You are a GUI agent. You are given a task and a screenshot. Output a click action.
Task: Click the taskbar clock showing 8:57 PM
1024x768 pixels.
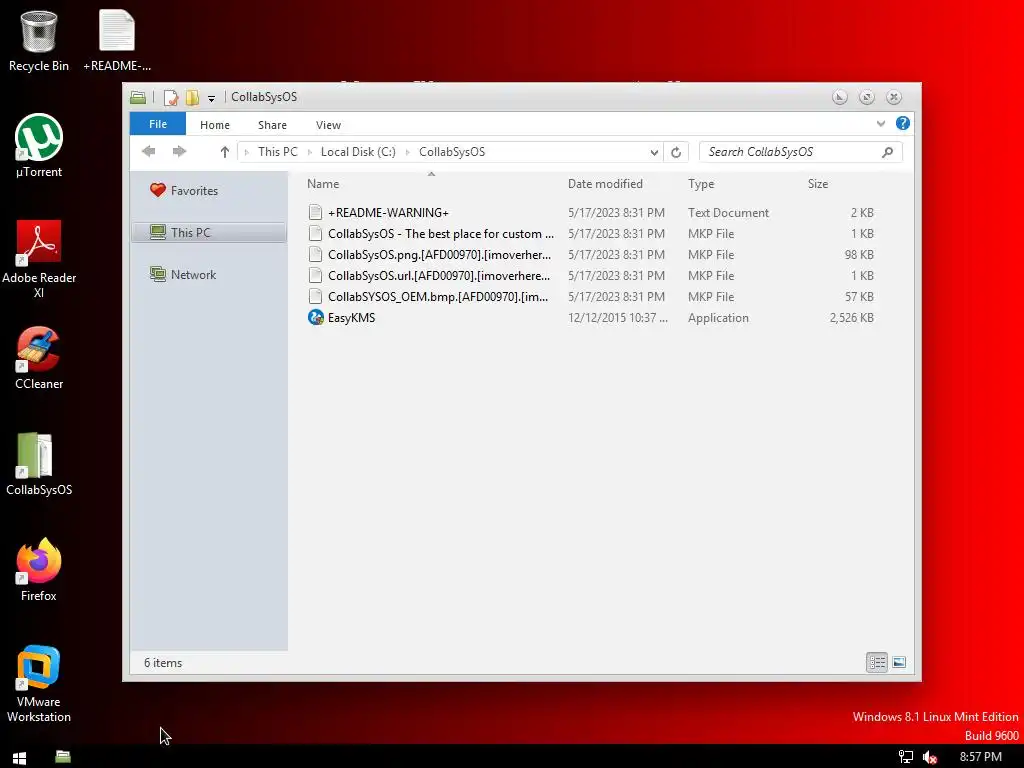pyautogui.click(x=980, y=757)
